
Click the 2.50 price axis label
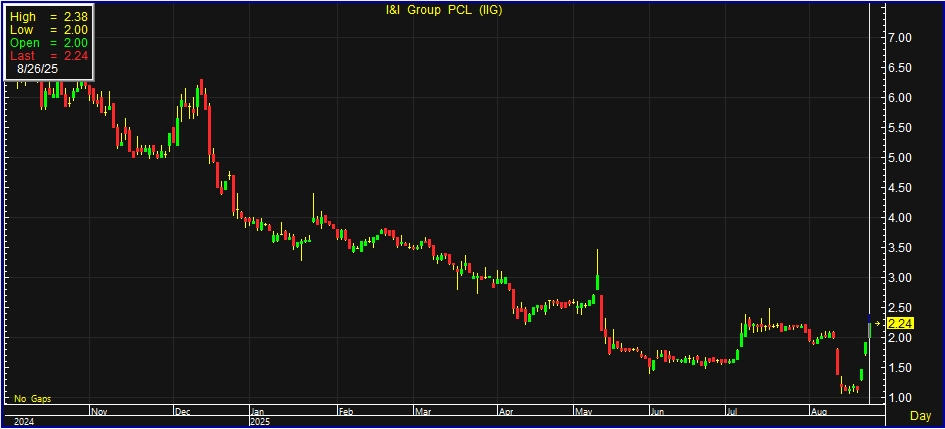pyautogui.click(x=902, y=308)
